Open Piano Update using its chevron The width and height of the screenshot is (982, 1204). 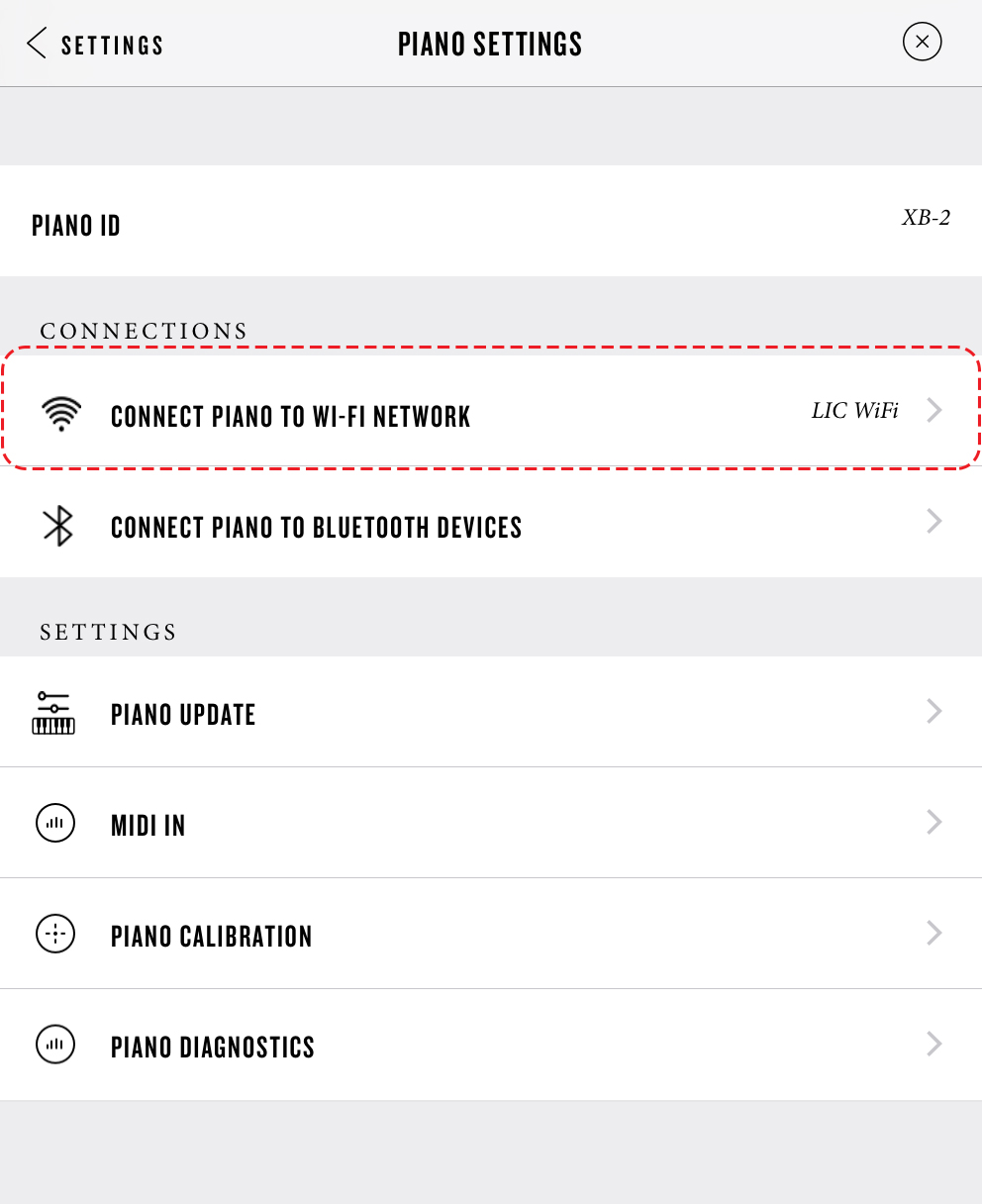[x=933, y=711]
